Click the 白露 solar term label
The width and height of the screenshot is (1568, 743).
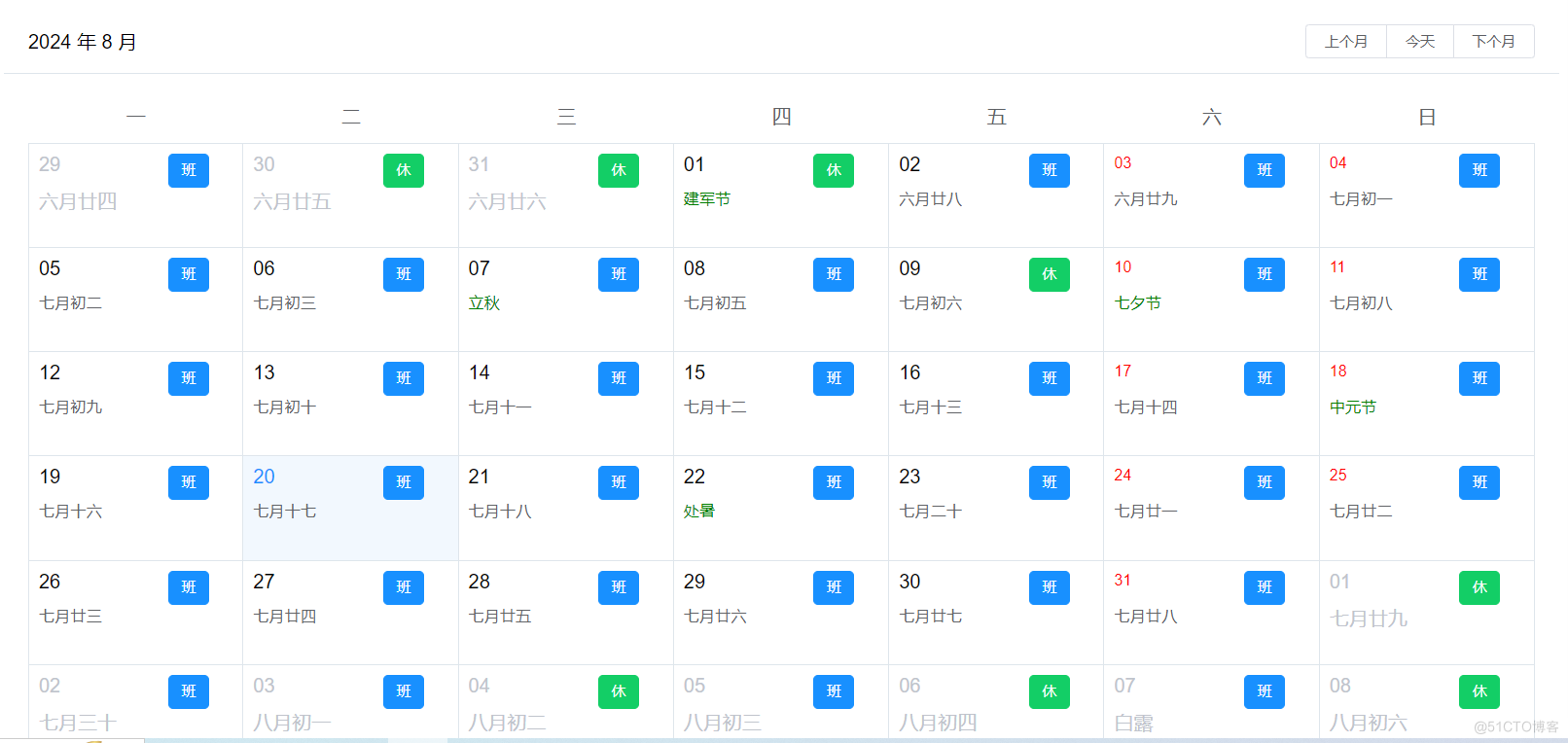1134,724
